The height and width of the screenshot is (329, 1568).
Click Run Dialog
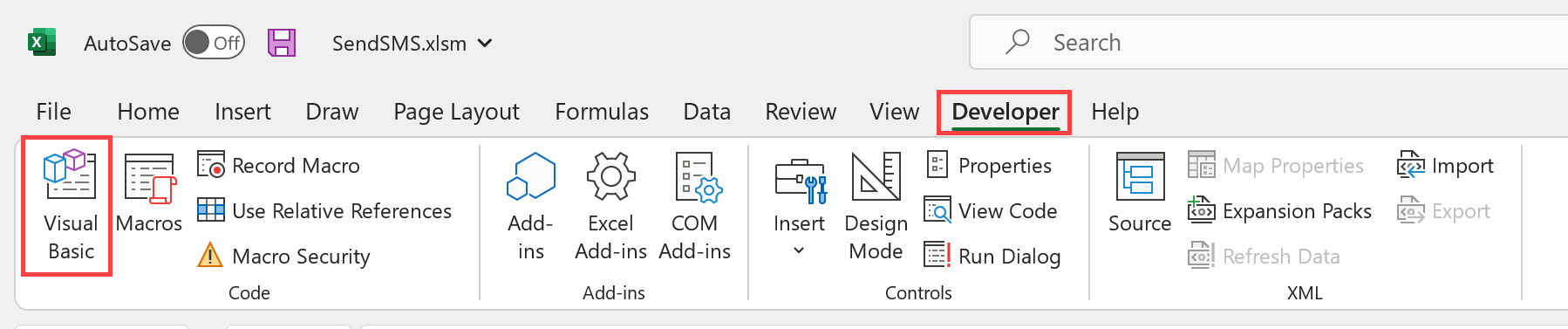(x=992, y=256)
